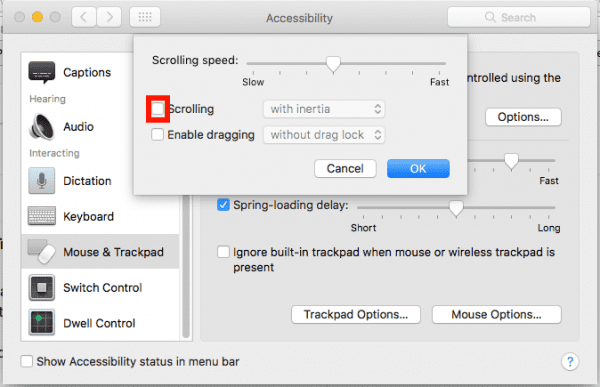Open Mouse Options...

pos(497,314)
